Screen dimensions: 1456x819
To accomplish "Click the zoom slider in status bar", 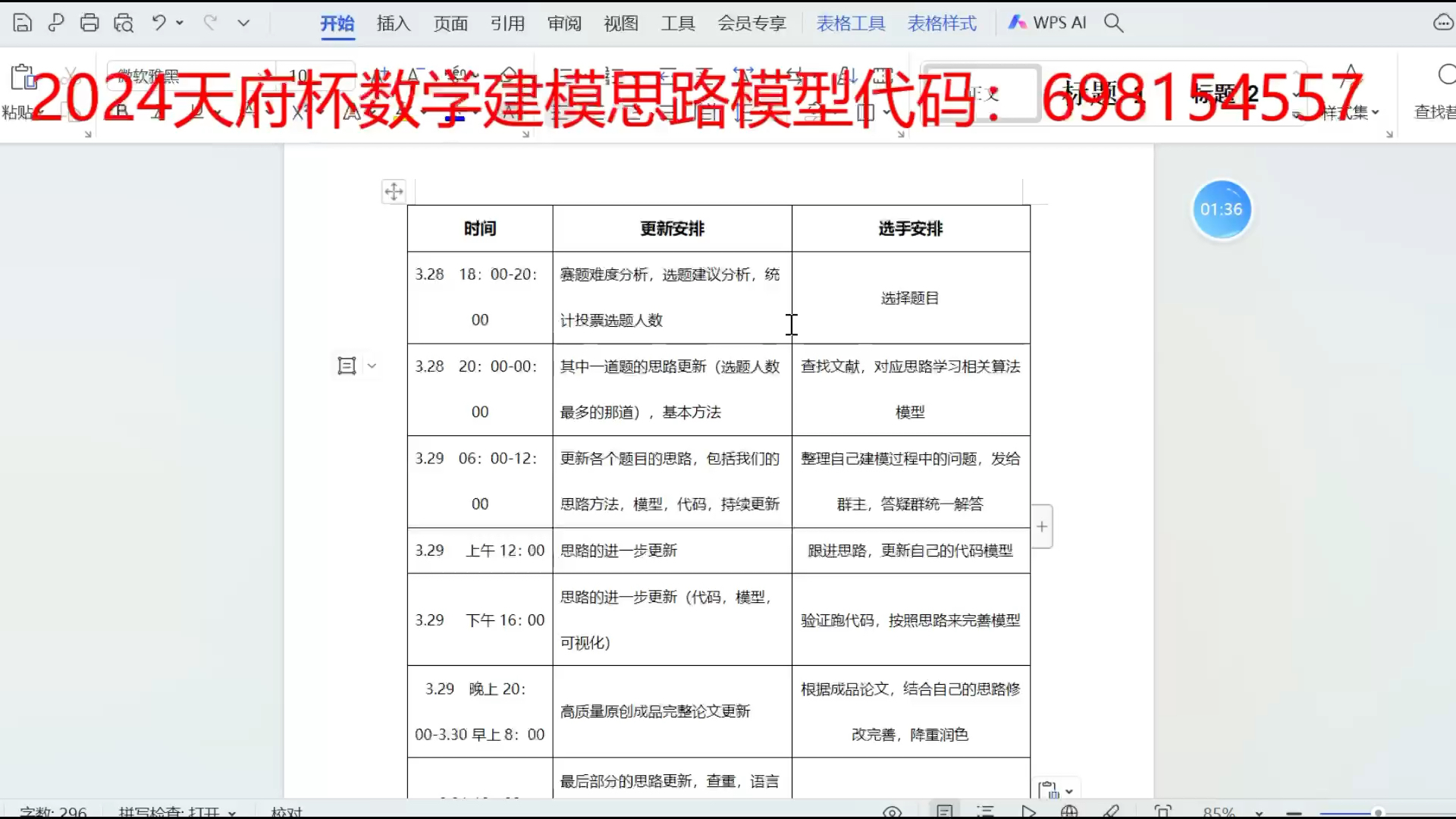I will (x=1378, y=813).
